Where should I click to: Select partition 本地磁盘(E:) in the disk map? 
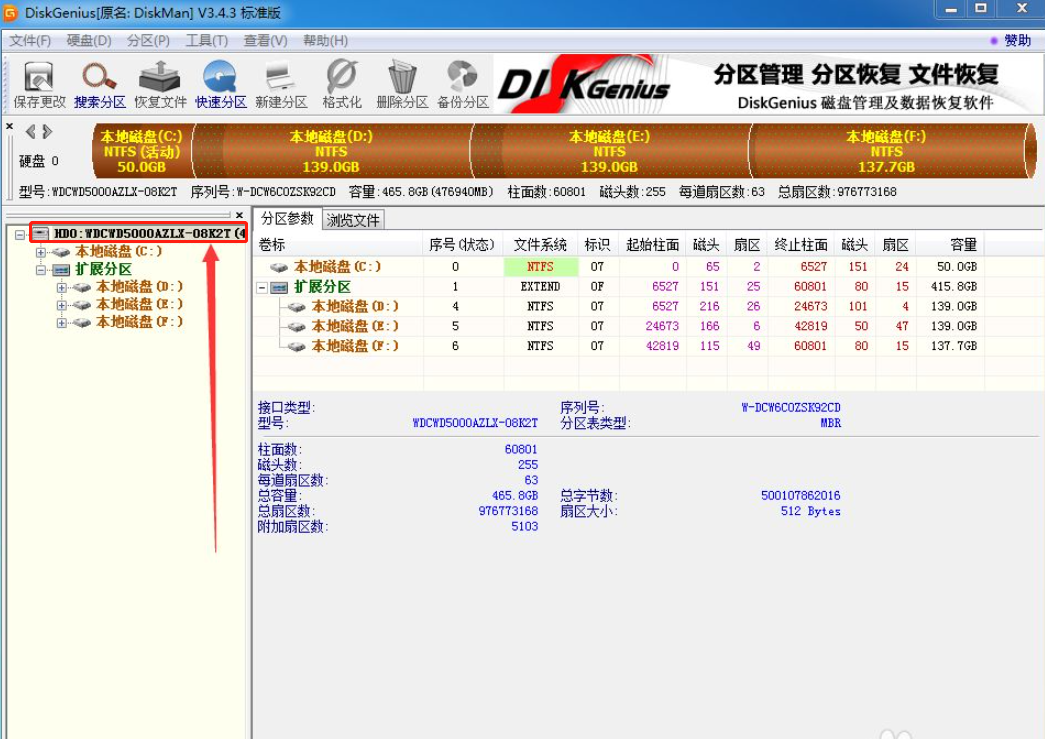pyautogui.click(x=610, y=150)
